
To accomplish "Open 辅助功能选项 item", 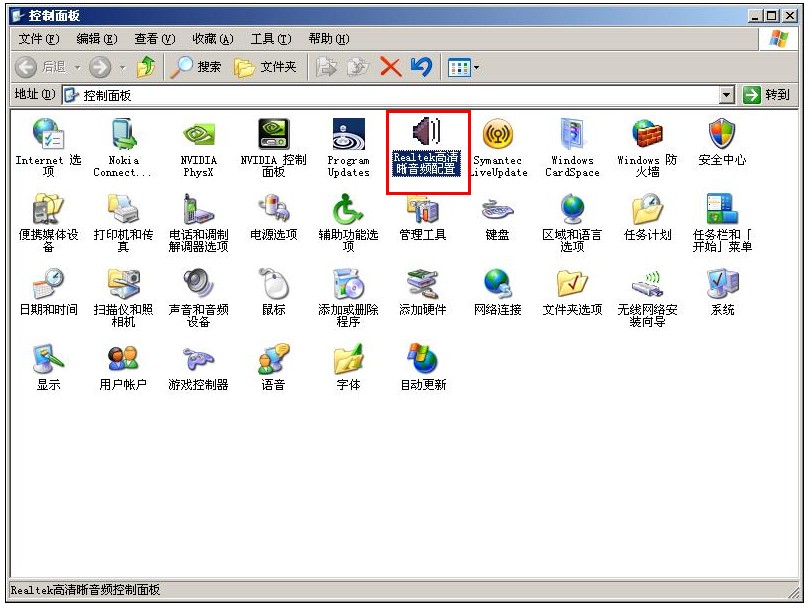I will [349, 222].
